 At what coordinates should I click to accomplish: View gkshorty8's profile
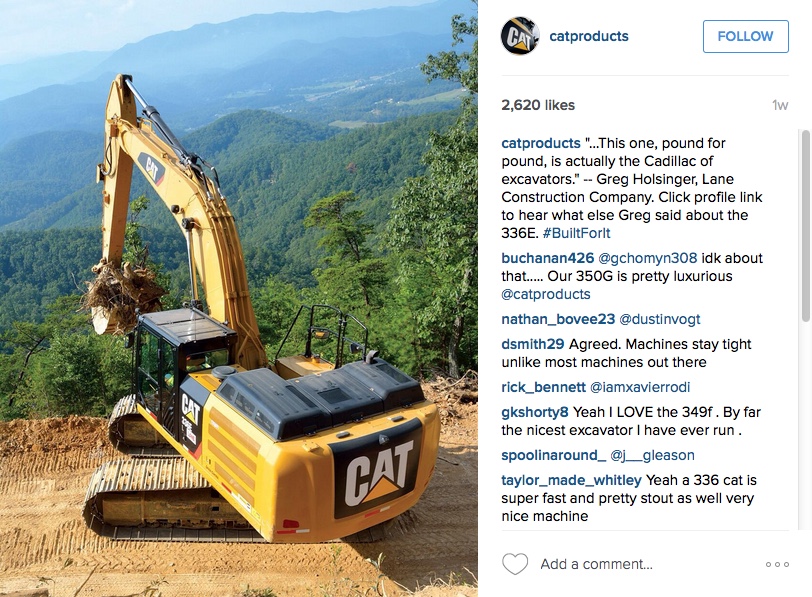coord(534,412)
